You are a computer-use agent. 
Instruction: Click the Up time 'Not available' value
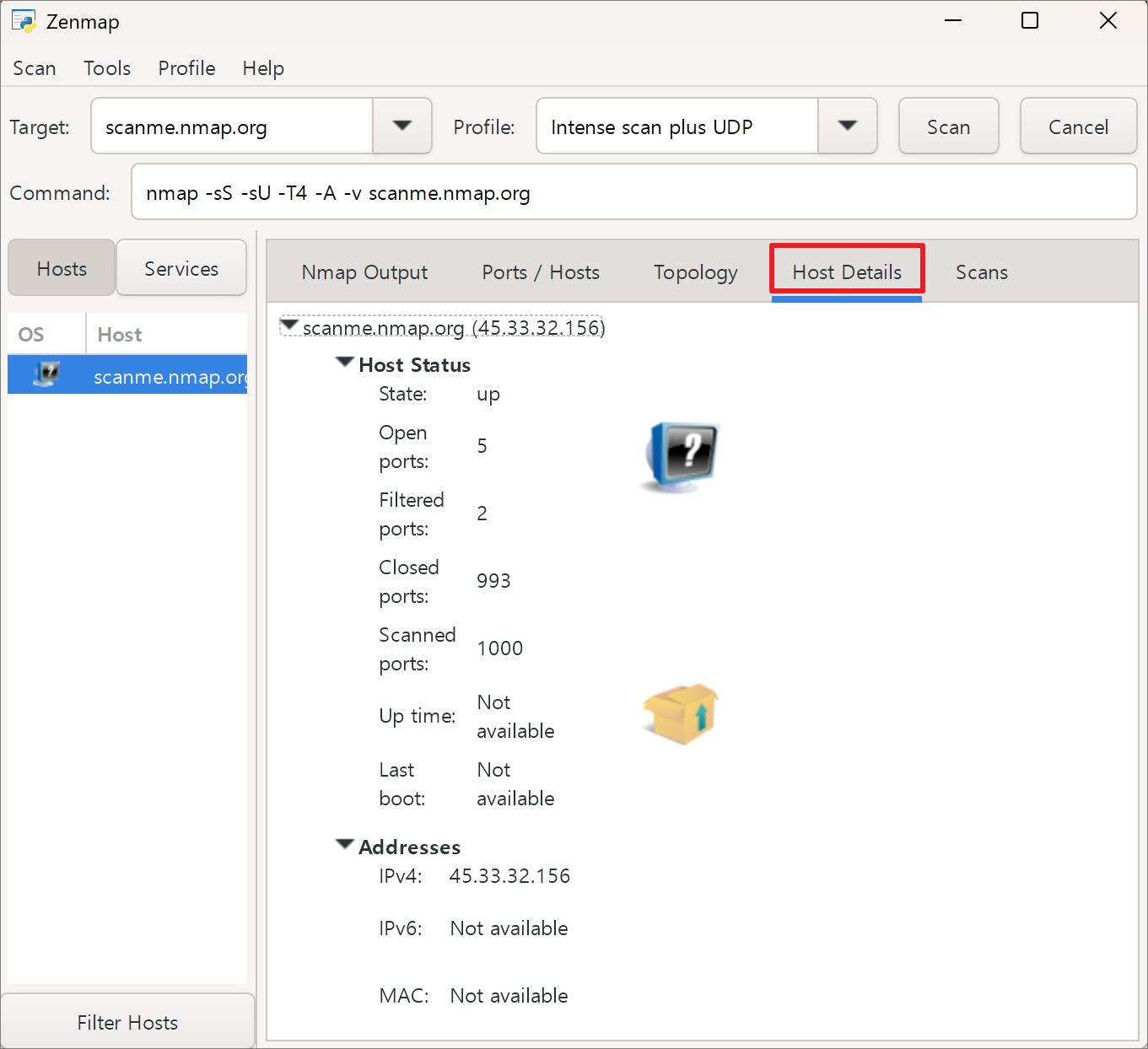point(515,717)
